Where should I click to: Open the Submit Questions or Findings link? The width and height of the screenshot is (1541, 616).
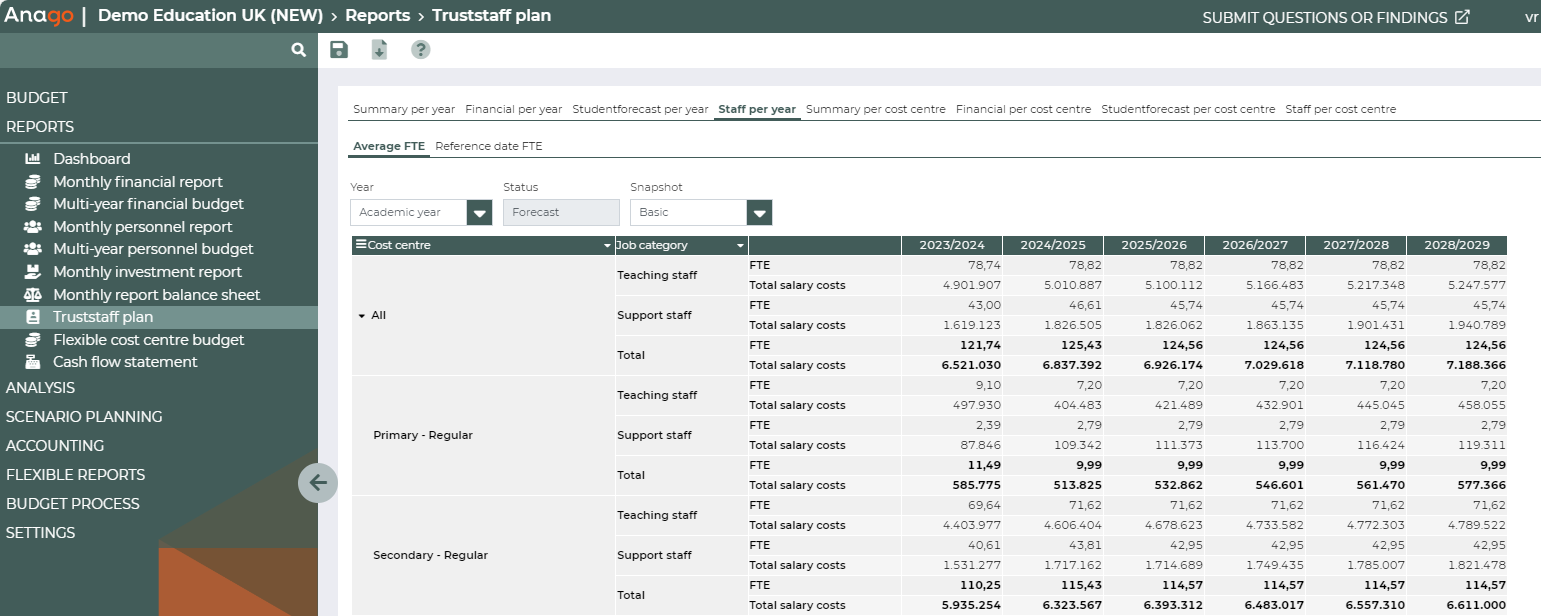point(1336,17)
